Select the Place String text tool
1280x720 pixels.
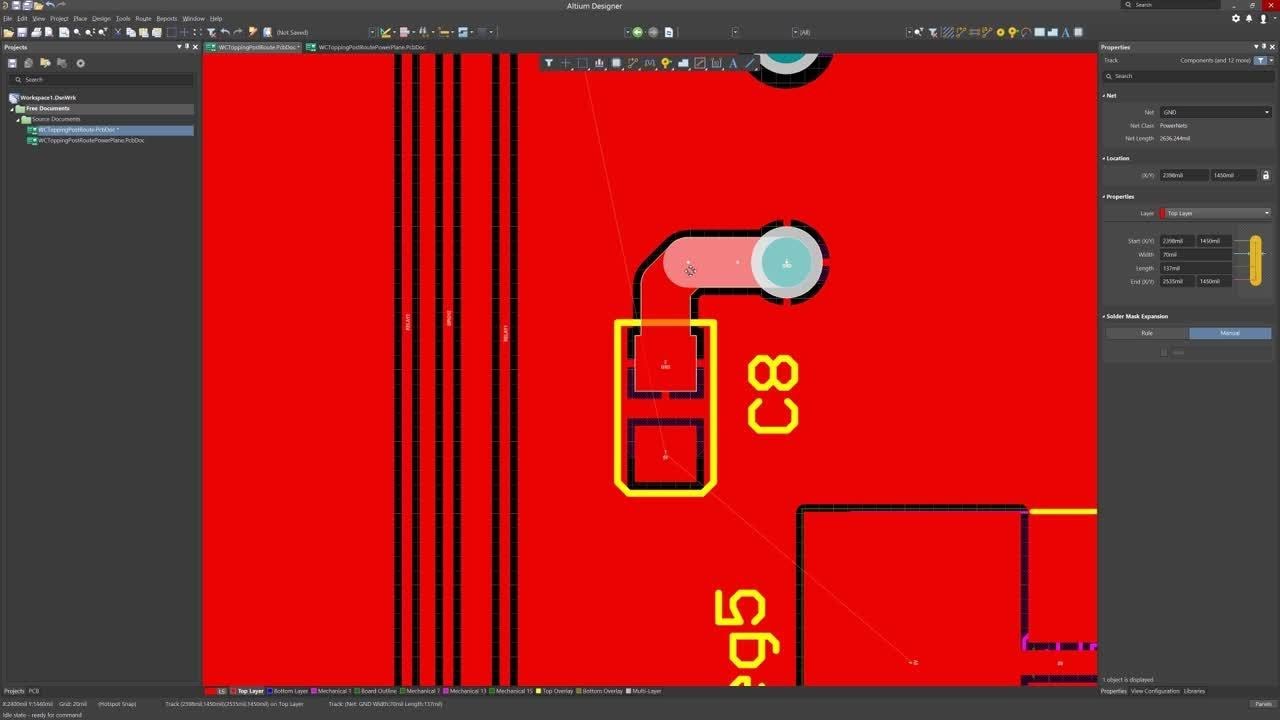pyautogui.click(x=733, y=63)
